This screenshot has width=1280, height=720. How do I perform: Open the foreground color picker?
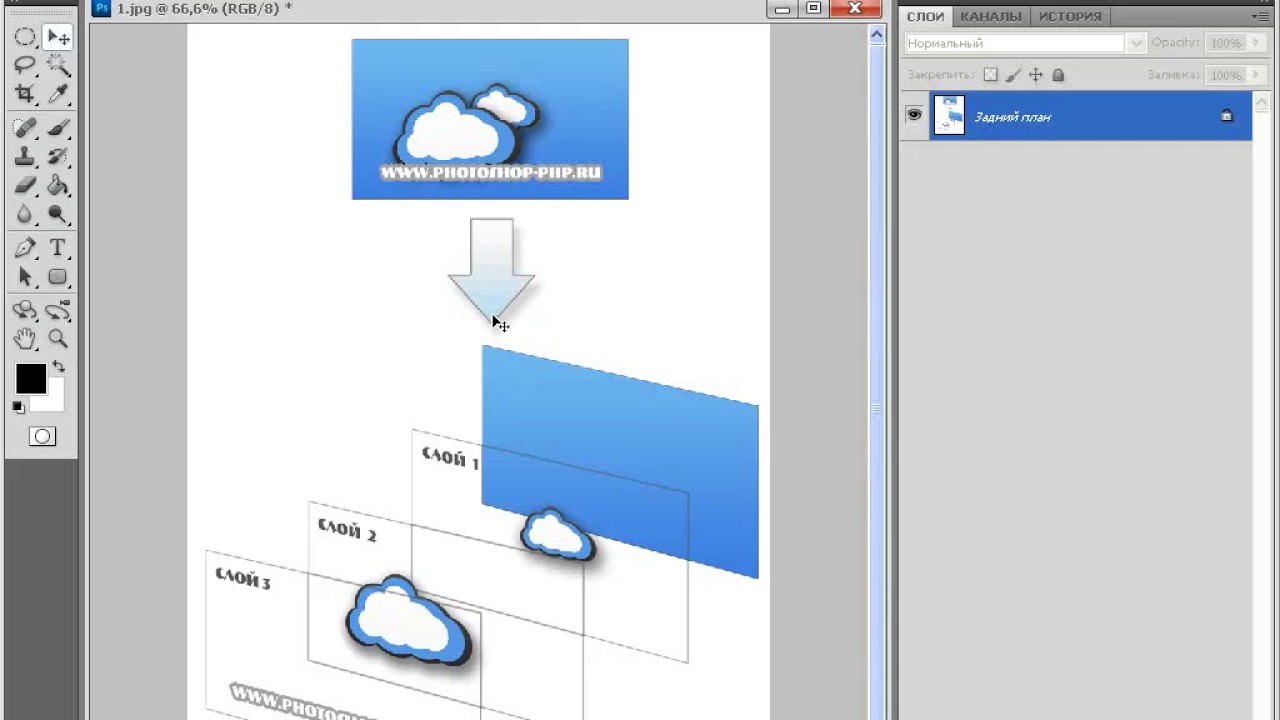[30, 379]
